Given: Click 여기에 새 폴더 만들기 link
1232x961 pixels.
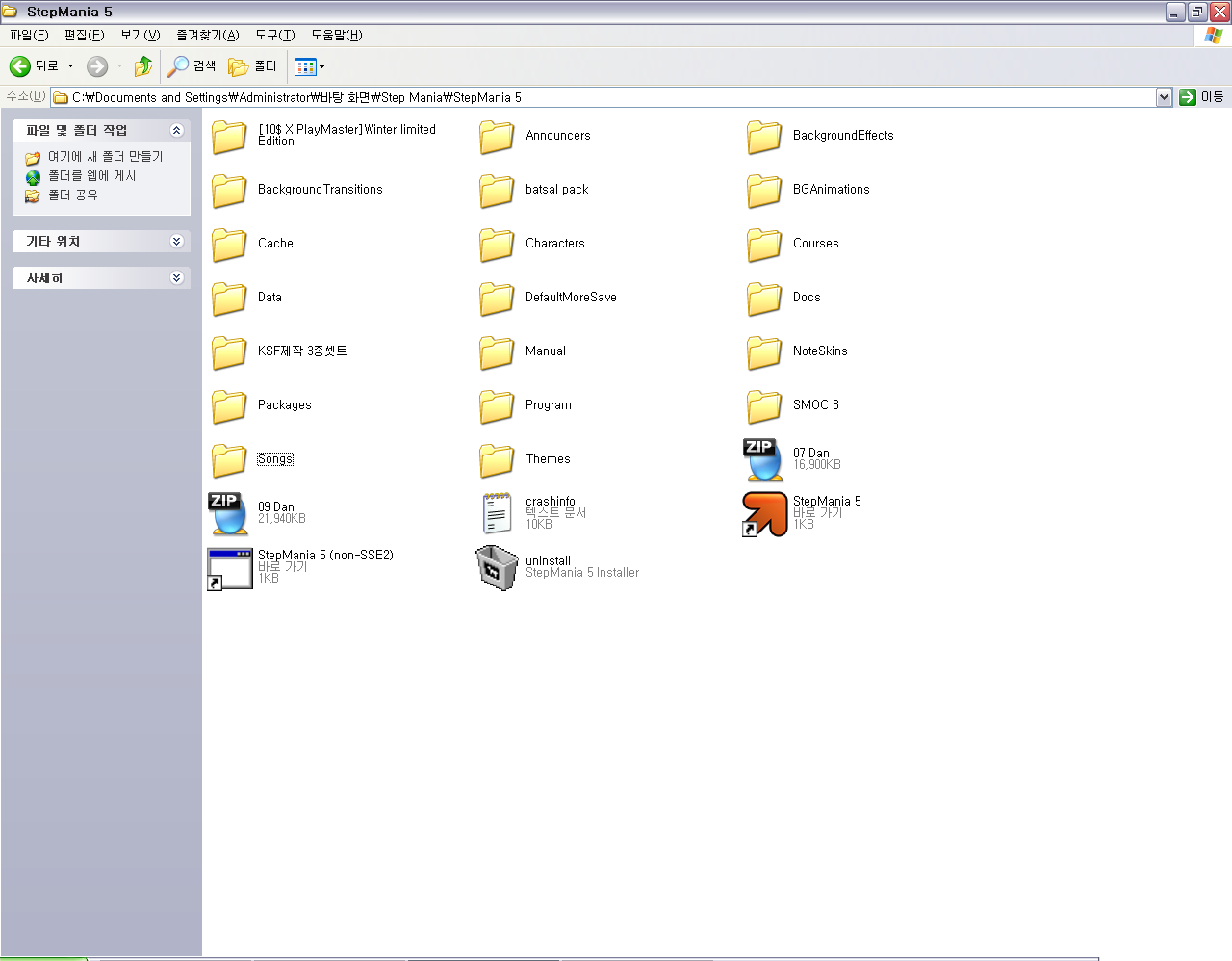Looking at the screenshot, I should (x=105, y=156).
